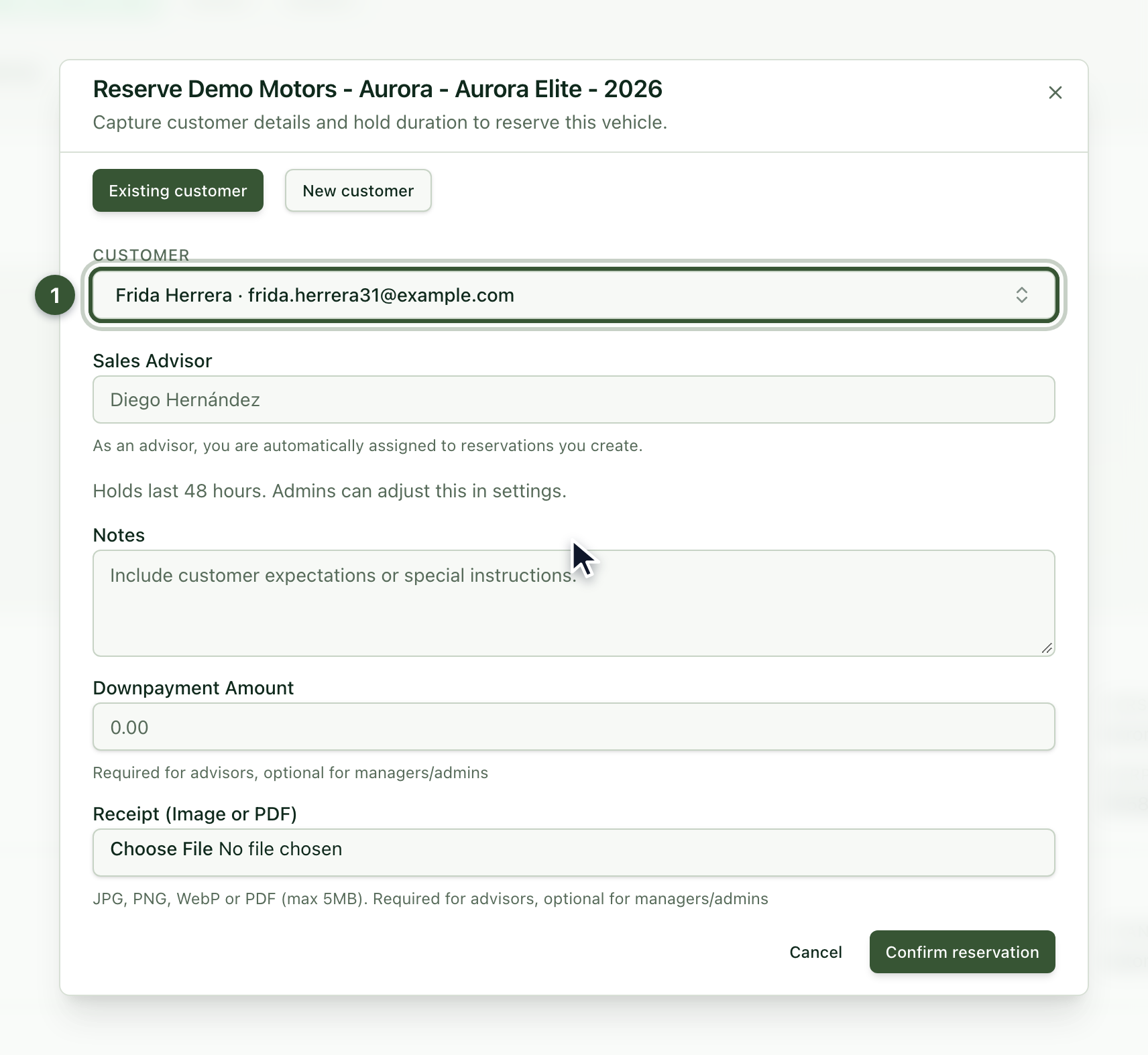Click the Downpayment Amount field

[574, 727]
